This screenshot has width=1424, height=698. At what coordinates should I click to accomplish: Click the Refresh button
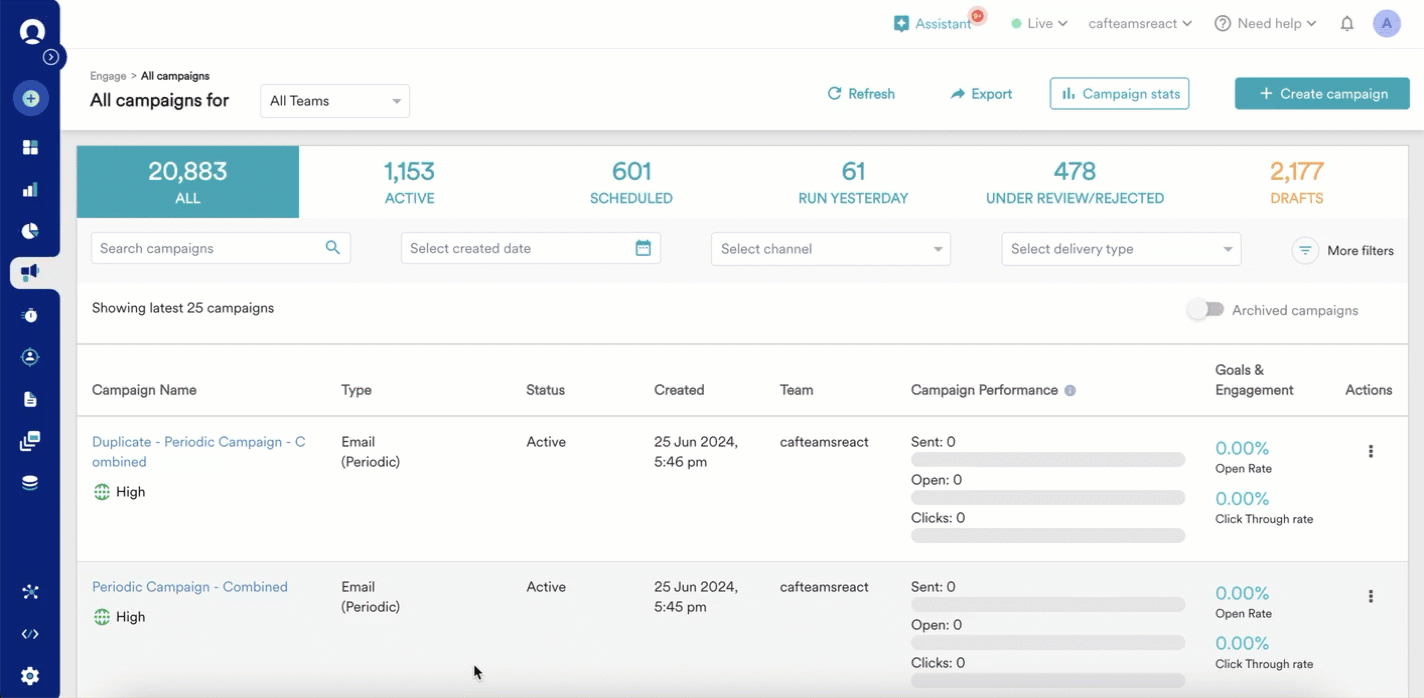pos(861,94)
